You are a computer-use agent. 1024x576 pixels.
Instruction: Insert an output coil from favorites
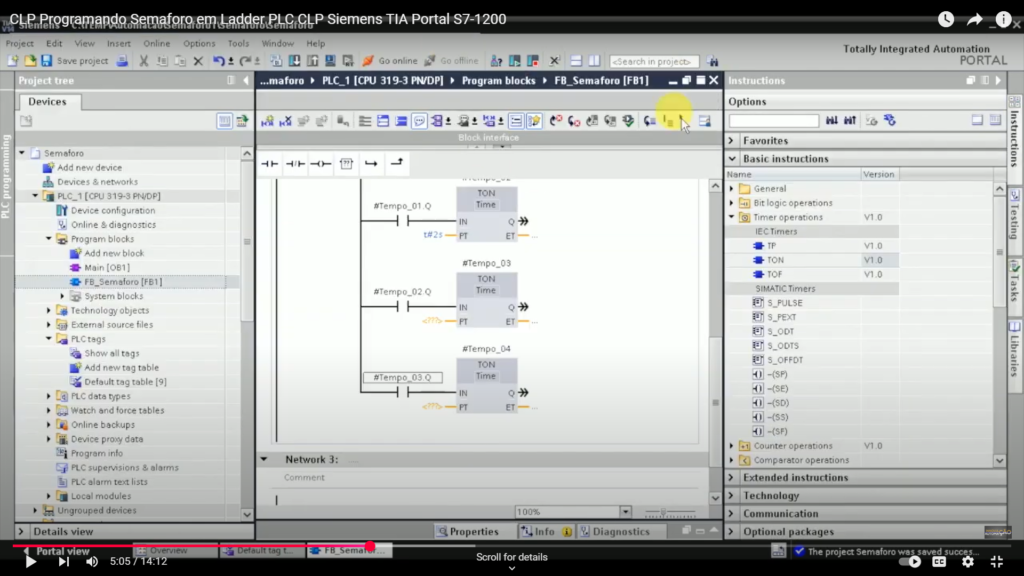(x=321, y=164)
